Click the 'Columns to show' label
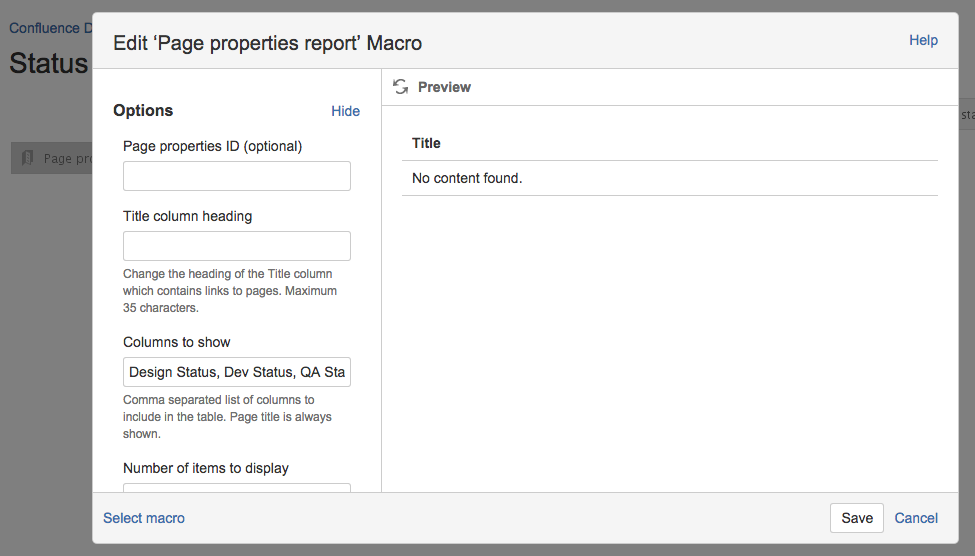The height and width of the screenshot is (556, 975). coord(176,342)
